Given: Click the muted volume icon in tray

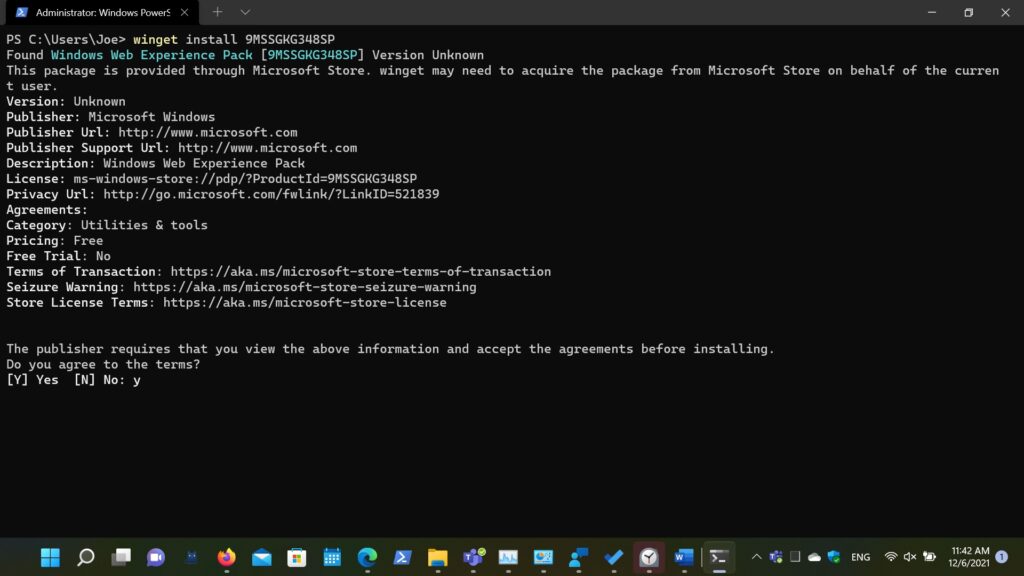Looking at the screenshot, I should 910,557.
